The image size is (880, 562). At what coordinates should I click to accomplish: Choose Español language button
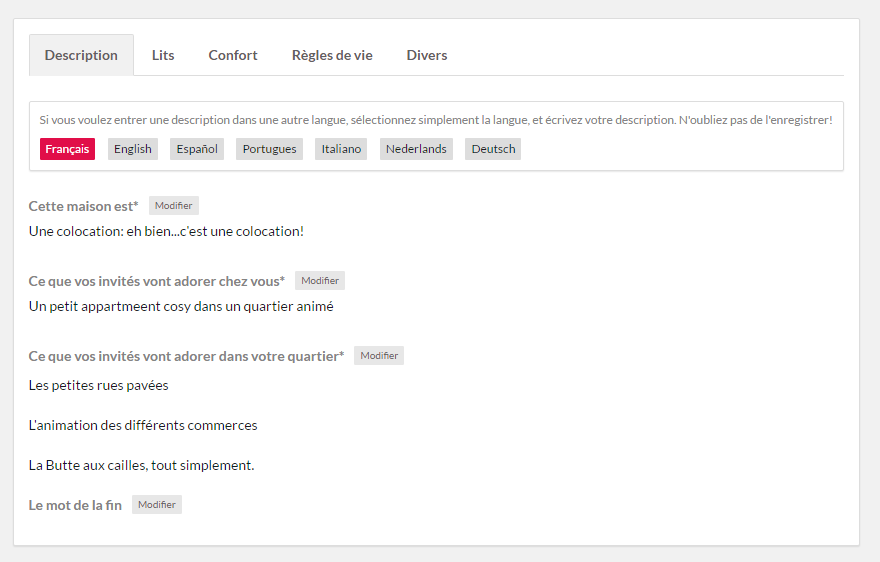(x=197, y=149)
